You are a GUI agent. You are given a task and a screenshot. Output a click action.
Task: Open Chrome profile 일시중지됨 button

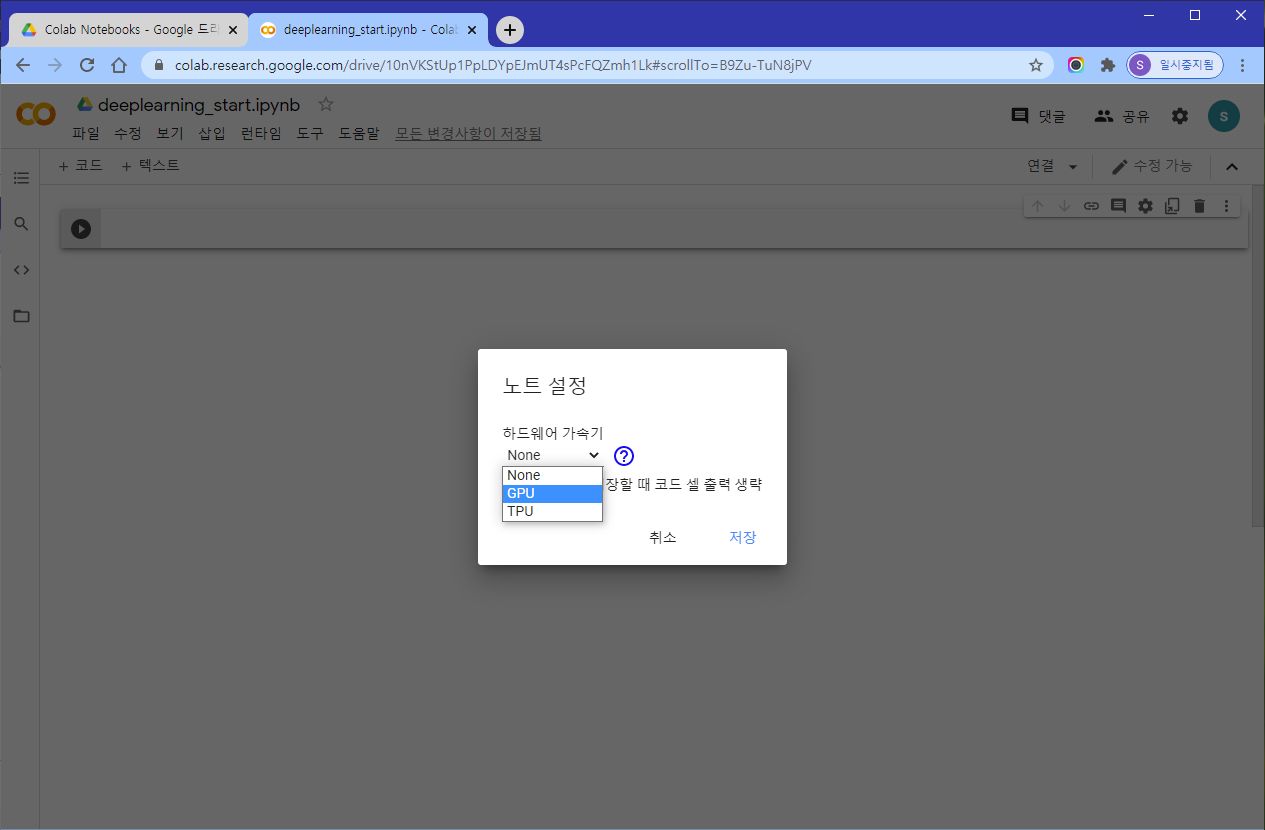coord(1175,65)
